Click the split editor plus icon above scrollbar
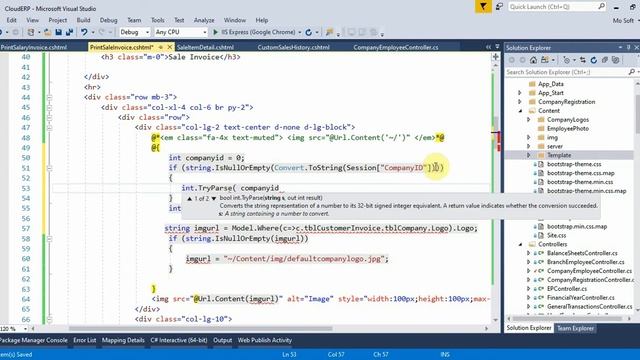640x360 pixels. [x=496, y=57]
